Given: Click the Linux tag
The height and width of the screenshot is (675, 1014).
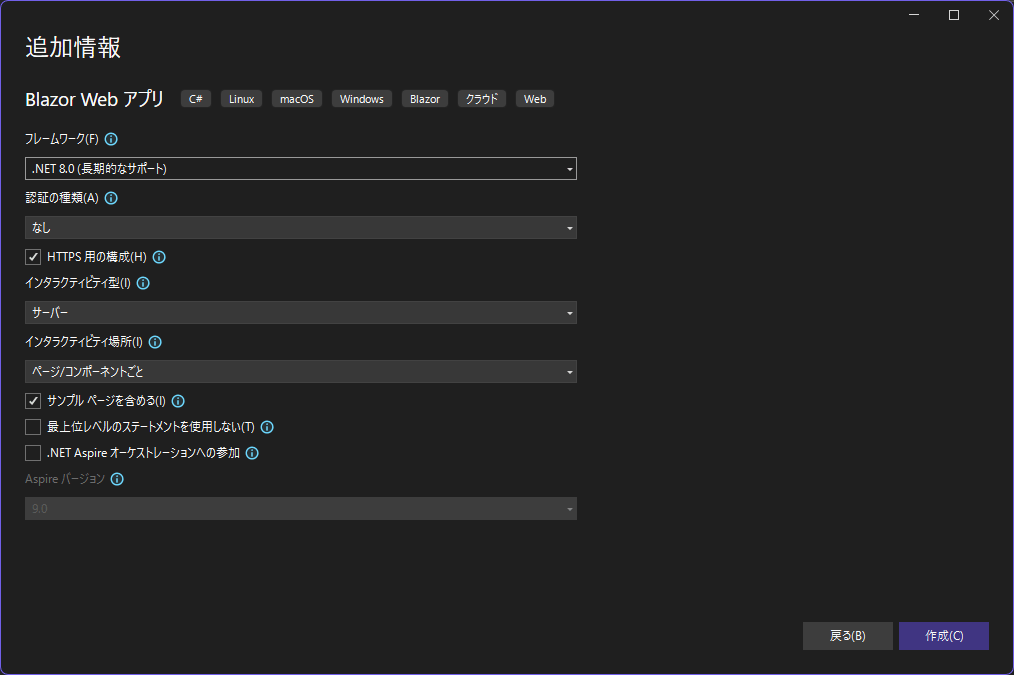Looking at the screenshot, I should pos(241,99).
